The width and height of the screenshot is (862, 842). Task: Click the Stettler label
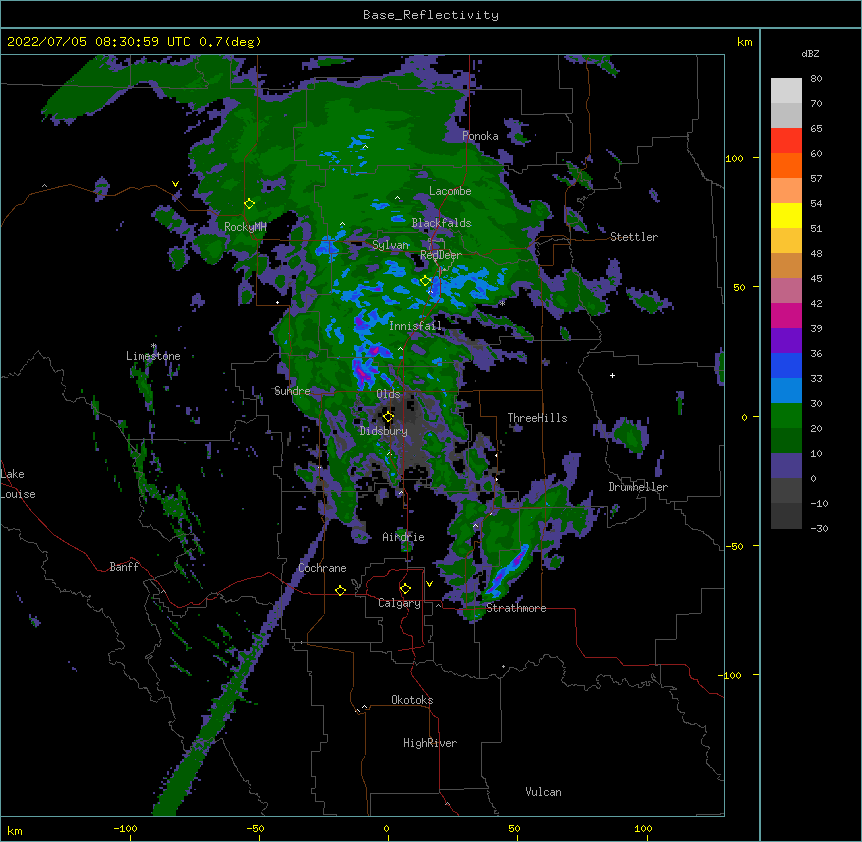pyautogui.click(x=634, y=237)
